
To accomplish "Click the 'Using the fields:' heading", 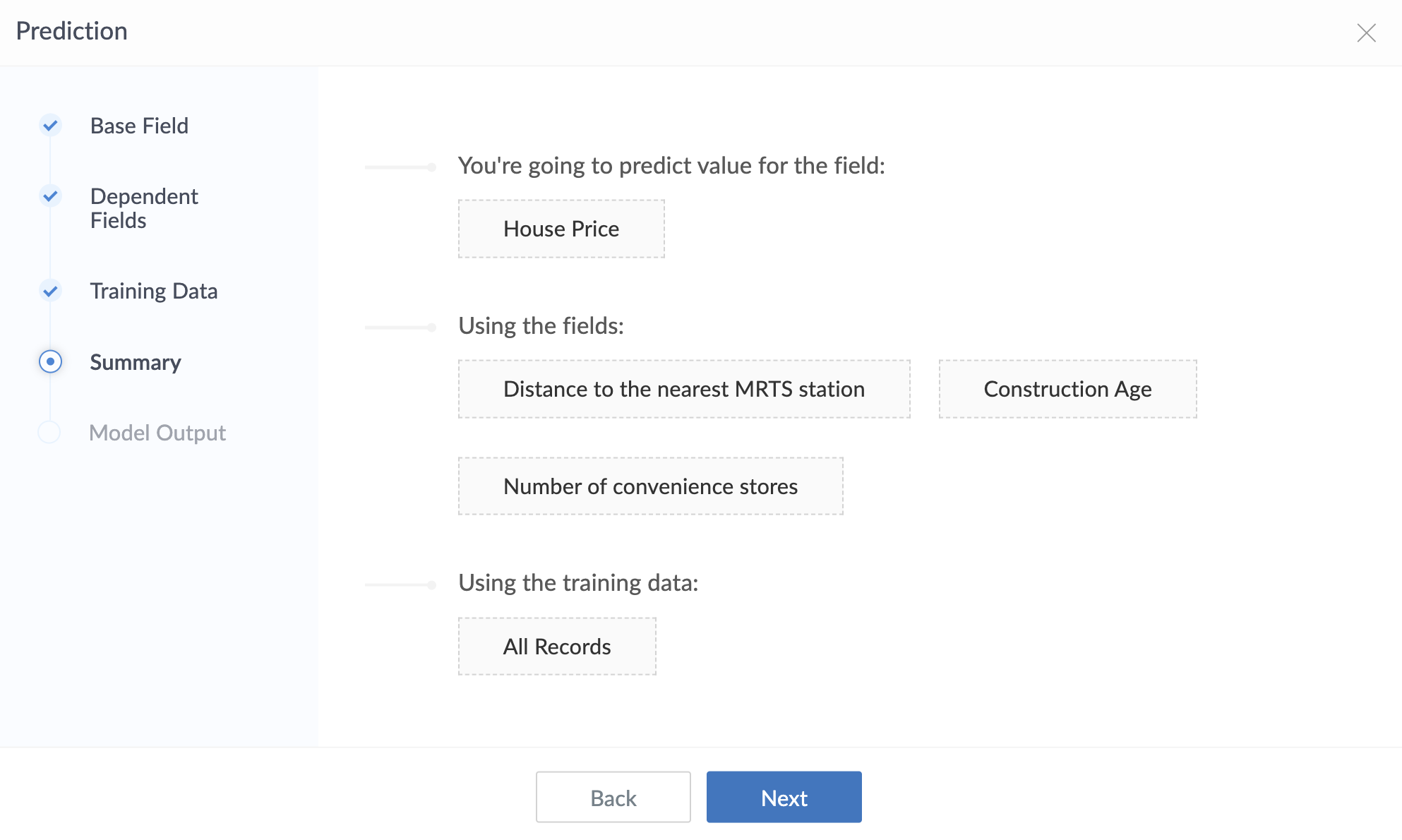I will [541, 326].
